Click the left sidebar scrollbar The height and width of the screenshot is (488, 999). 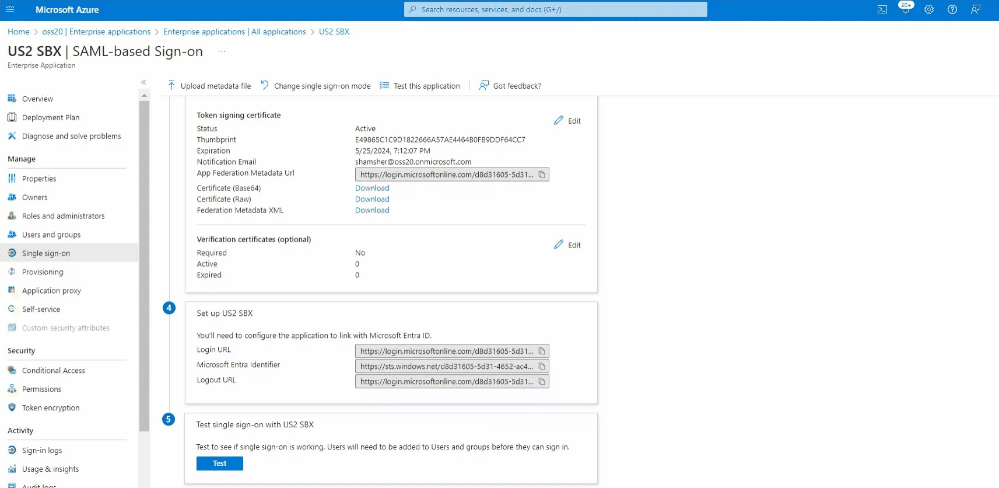(x=143, y=264)
